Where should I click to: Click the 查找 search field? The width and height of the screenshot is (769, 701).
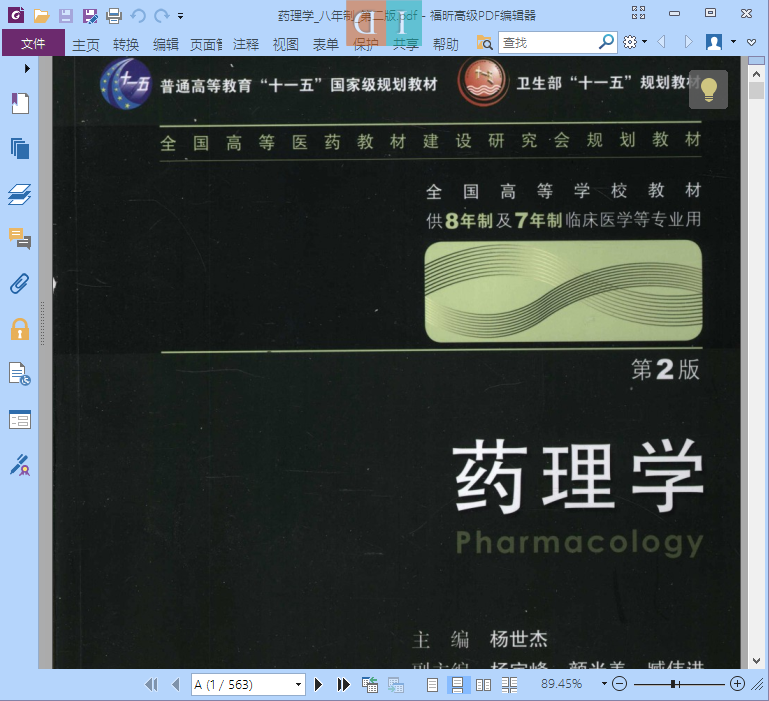pyautogui.click(x=548, y=43)
